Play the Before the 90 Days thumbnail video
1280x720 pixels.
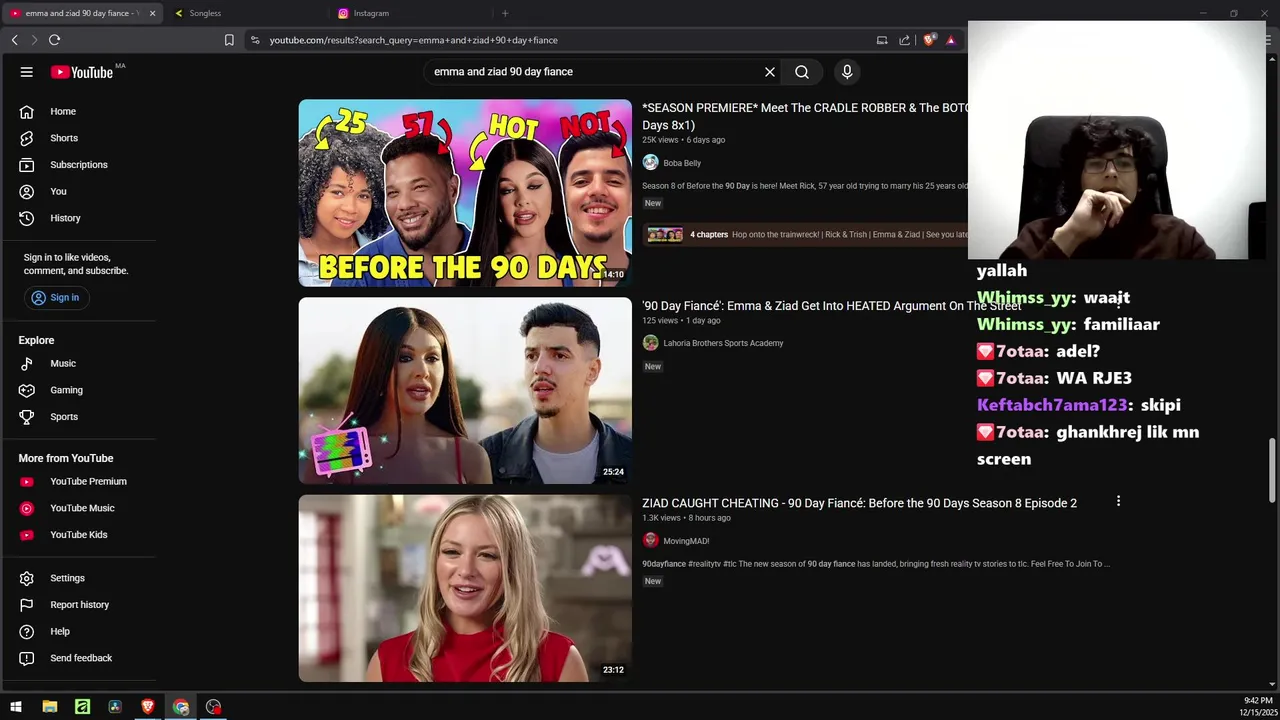(x=465, y=193)
